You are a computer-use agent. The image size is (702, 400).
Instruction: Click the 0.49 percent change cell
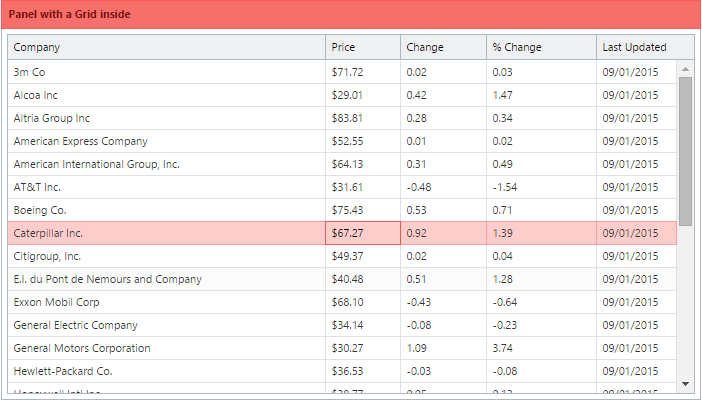[x=542, y=164]
